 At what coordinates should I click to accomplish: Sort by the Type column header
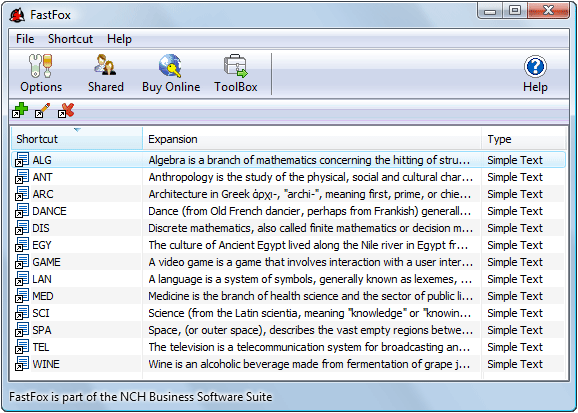(x=523, y=139)
